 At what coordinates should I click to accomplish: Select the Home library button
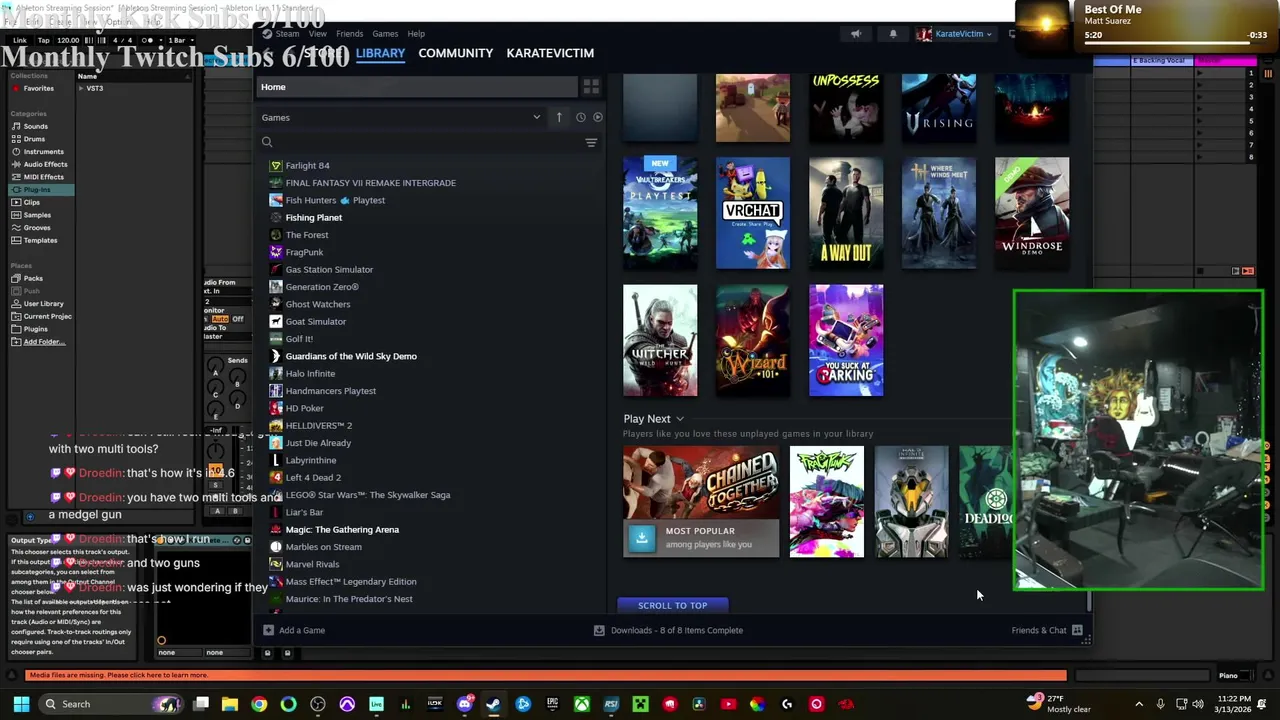416,87
